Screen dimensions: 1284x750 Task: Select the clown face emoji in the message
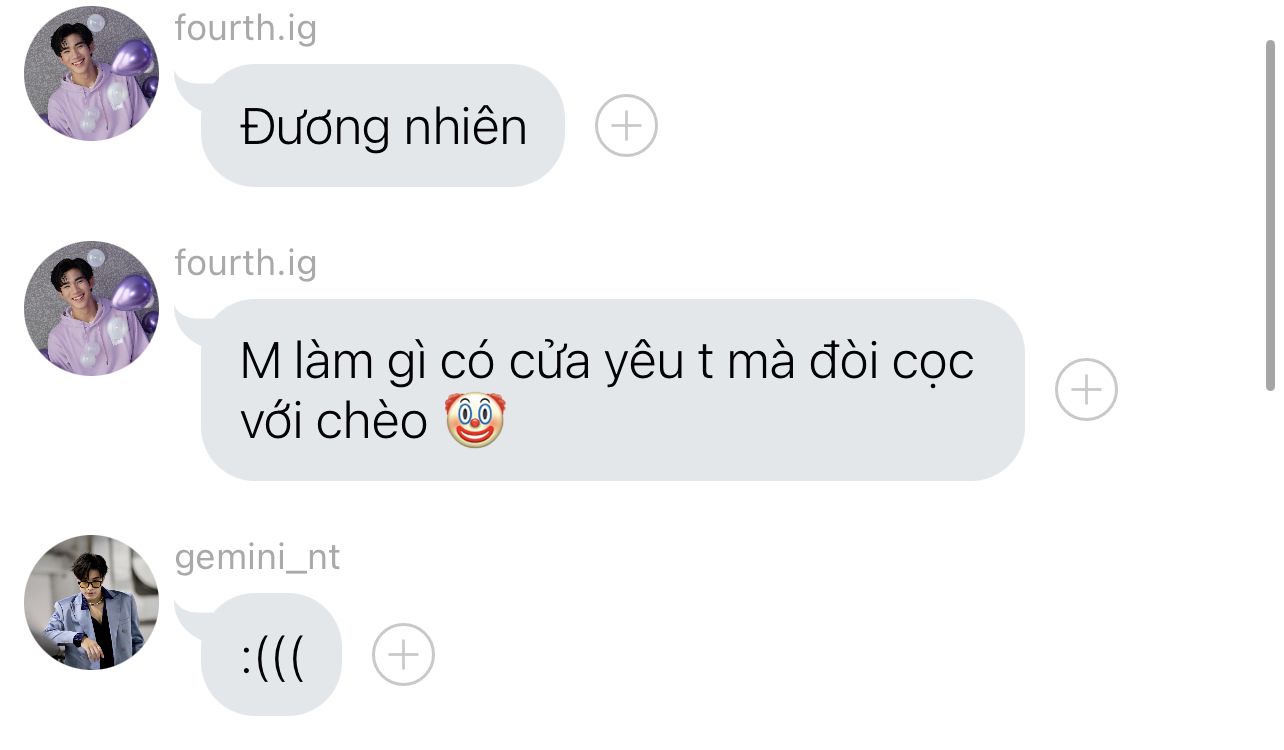(x=475, y=421)
